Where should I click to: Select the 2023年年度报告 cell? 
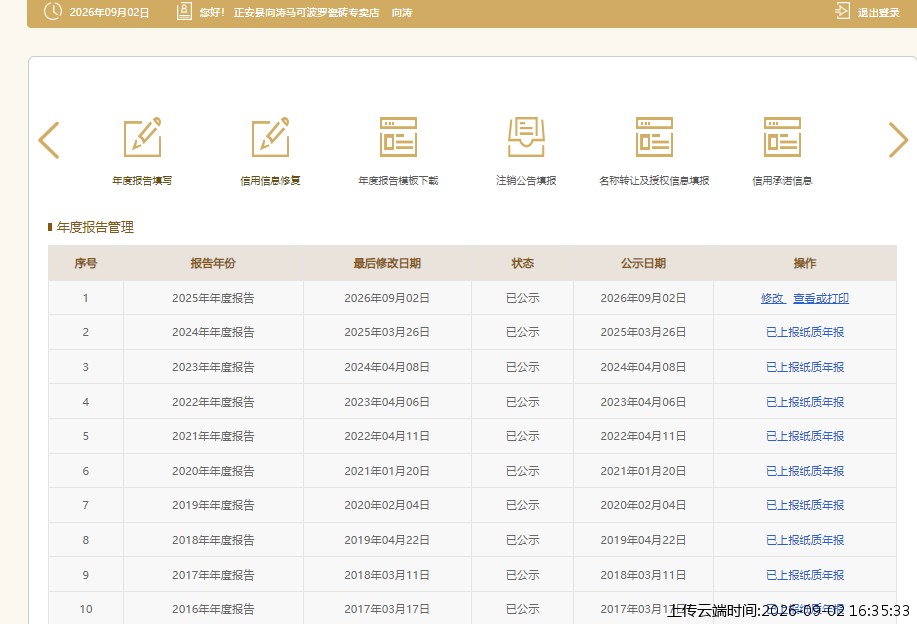coord(213,367)
